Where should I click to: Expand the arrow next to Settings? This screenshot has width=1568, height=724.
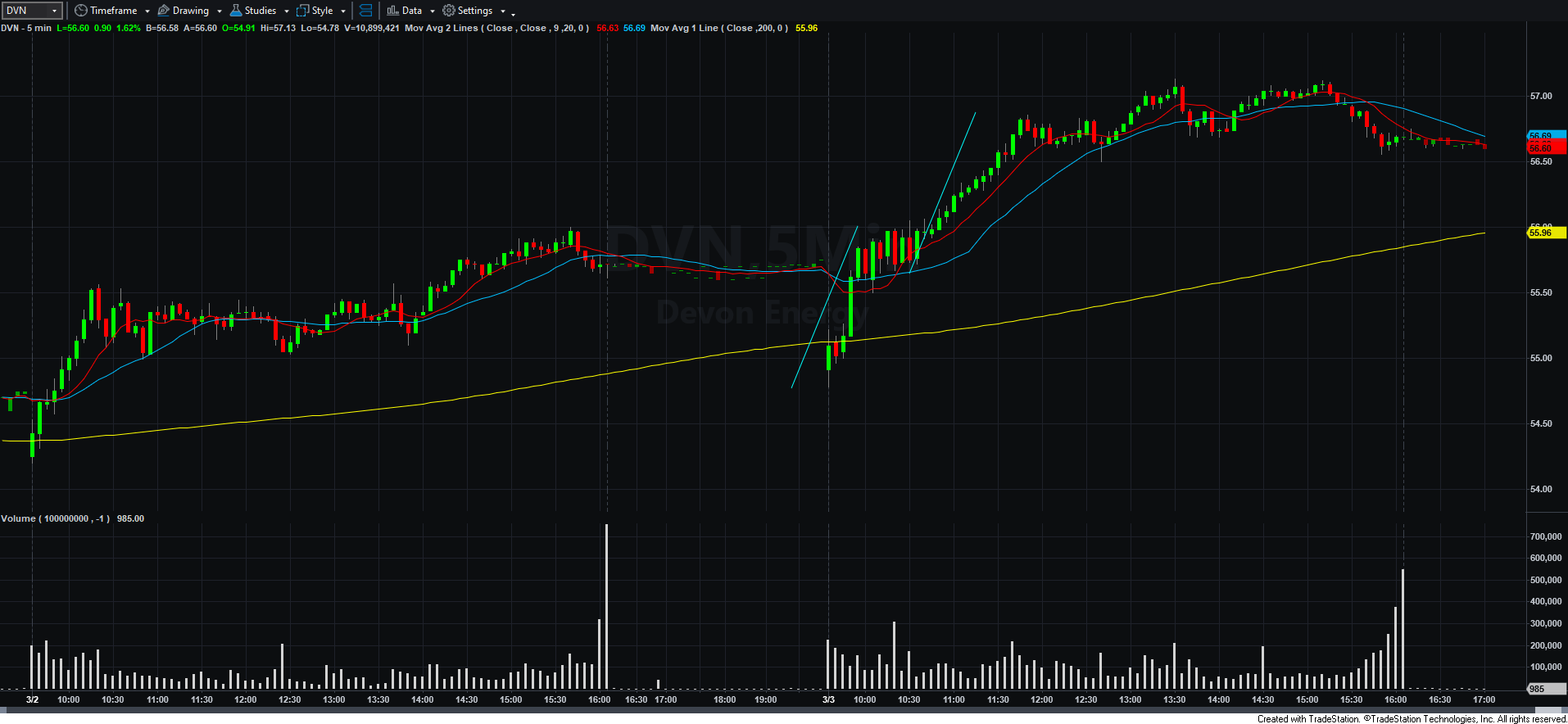(502, 11)
